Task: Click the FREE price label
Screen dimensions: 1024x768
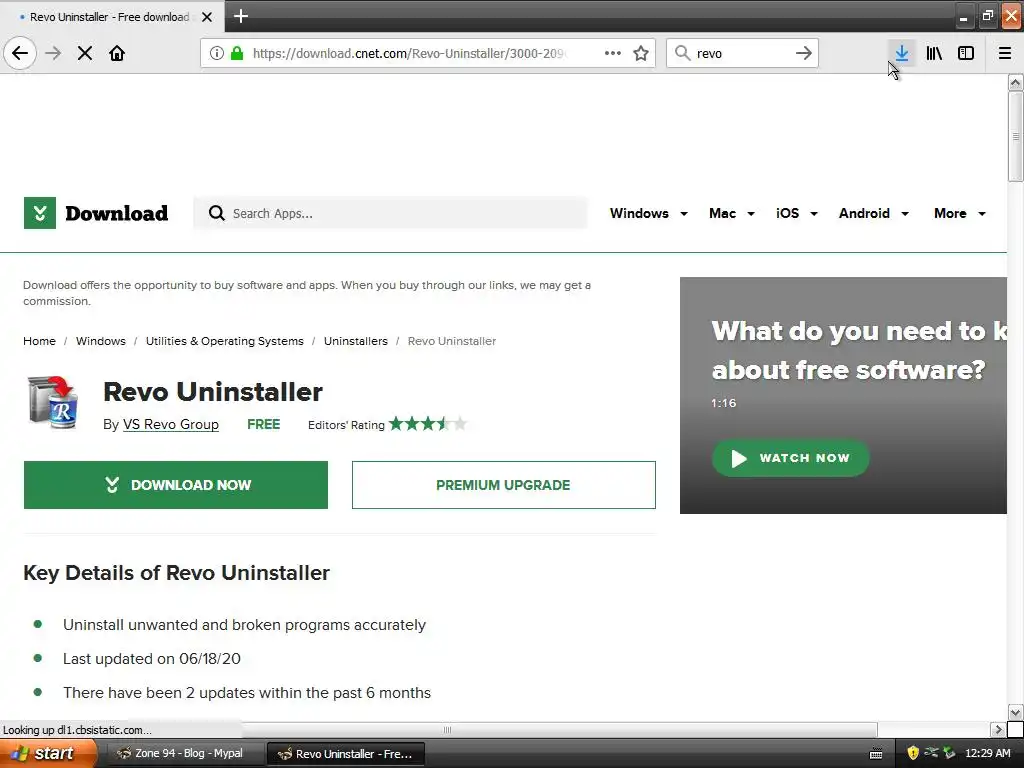Action: pos(263,424)
